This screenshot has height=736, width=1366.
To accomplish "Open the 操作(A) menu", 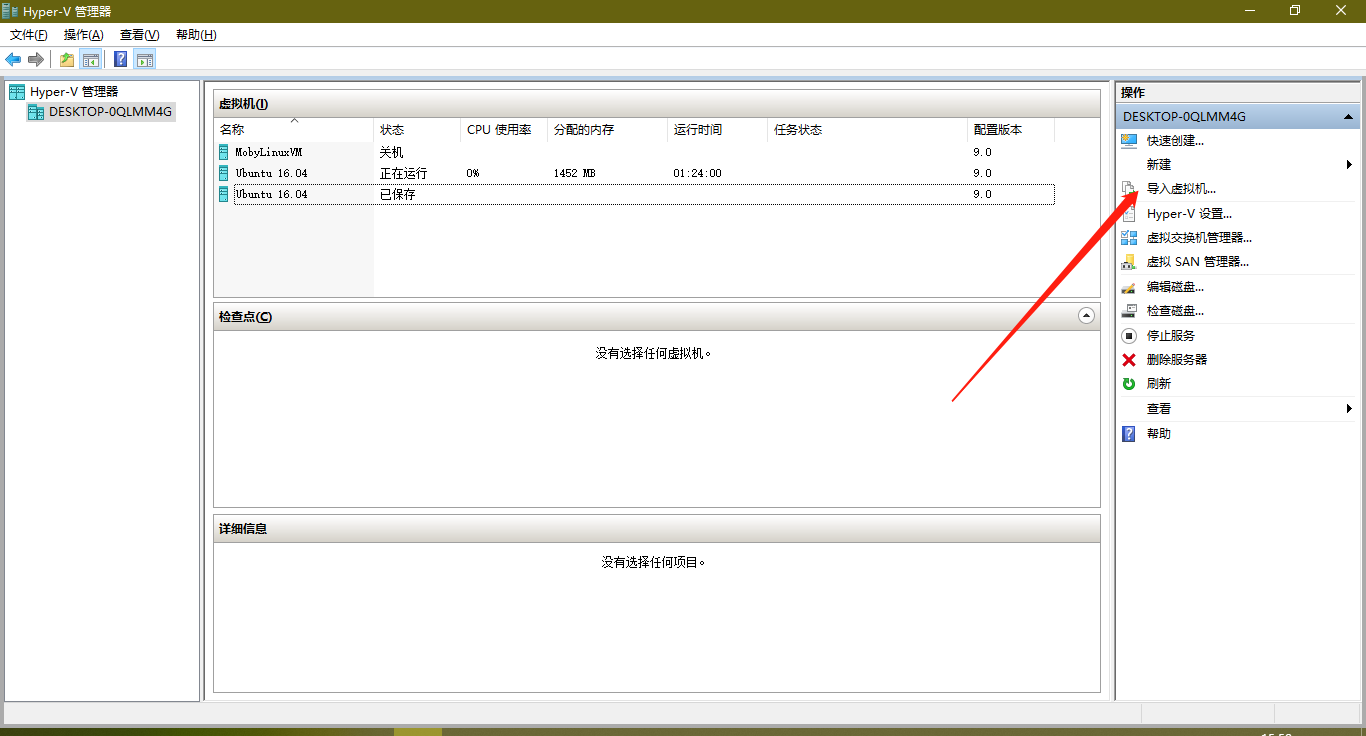I will (x=84, y=35).
